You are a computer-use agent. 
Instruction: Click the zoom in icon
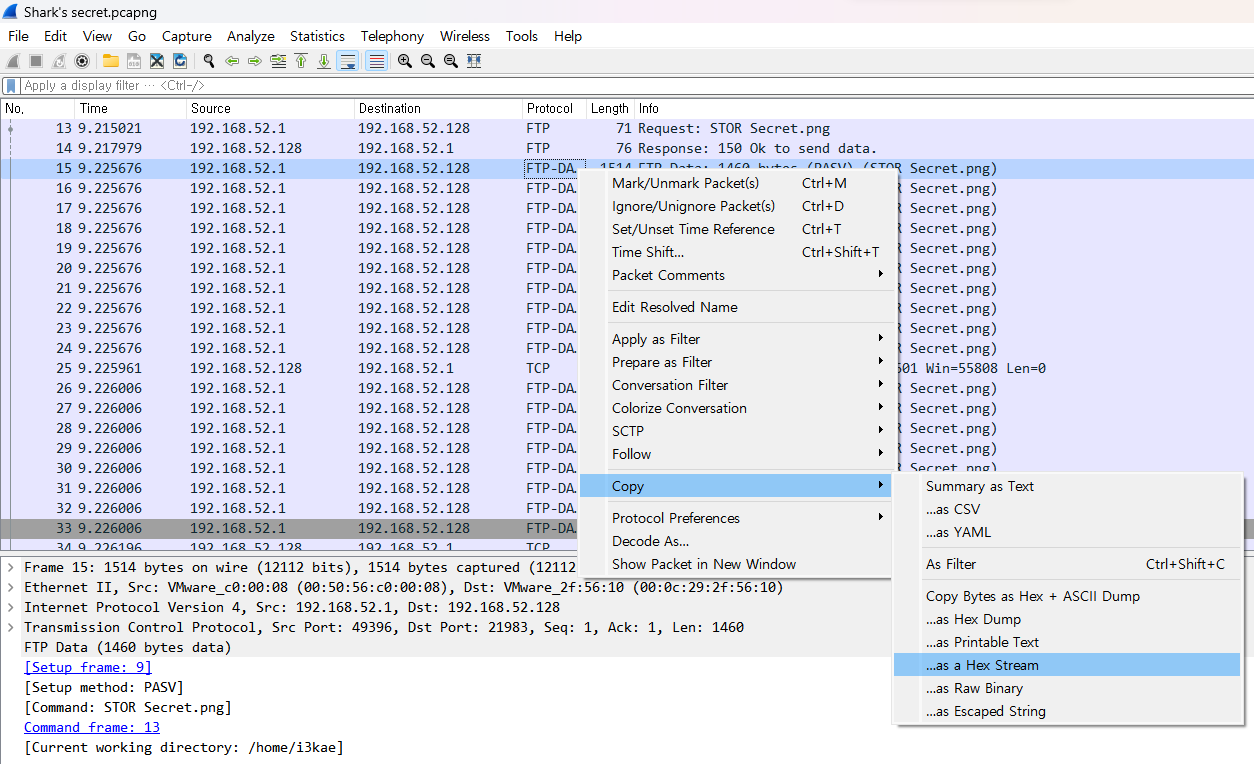point(405,61)
